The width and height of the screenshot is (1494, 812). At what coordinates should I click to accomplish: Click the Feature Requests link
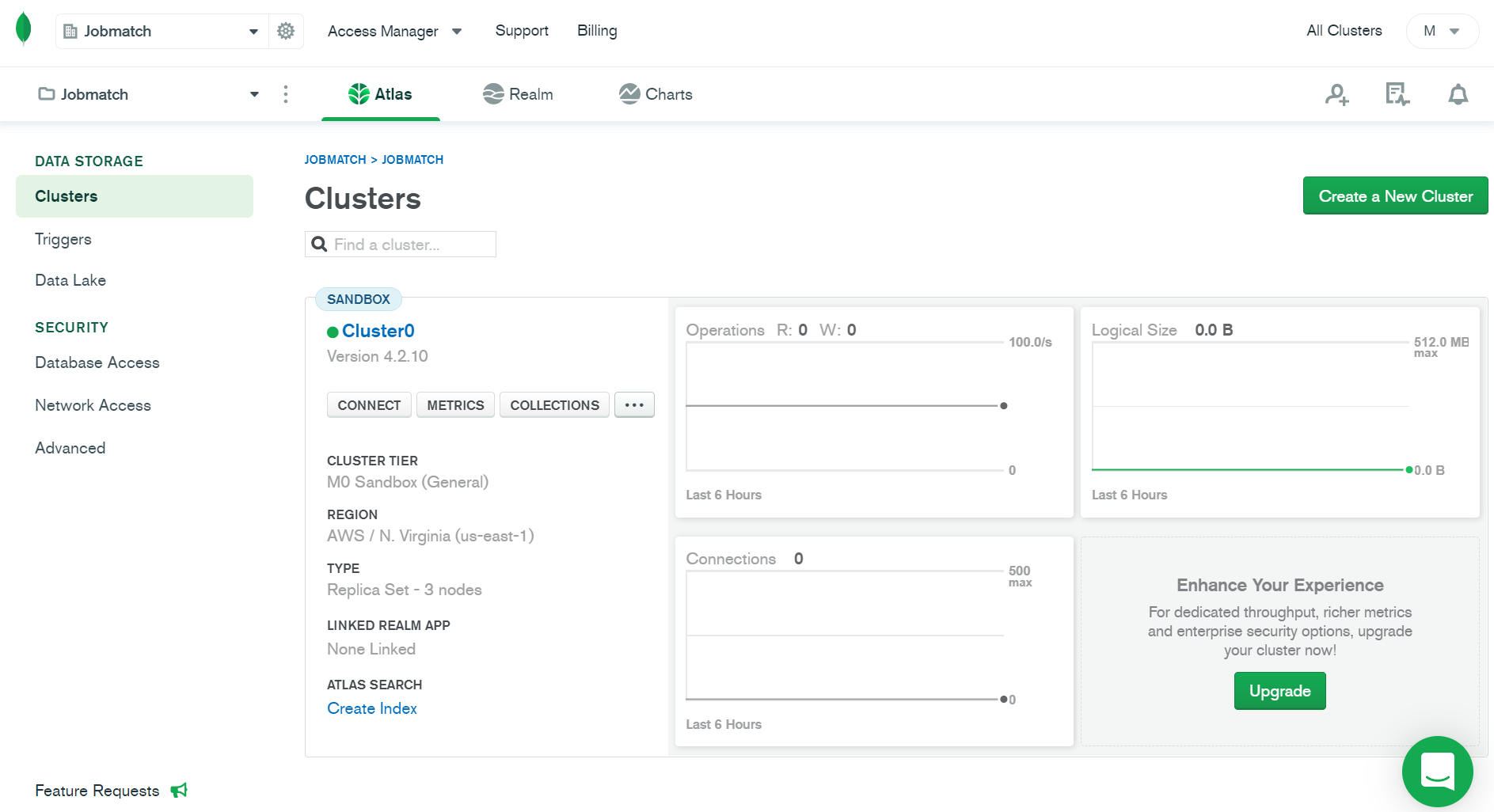pos(97,791)
